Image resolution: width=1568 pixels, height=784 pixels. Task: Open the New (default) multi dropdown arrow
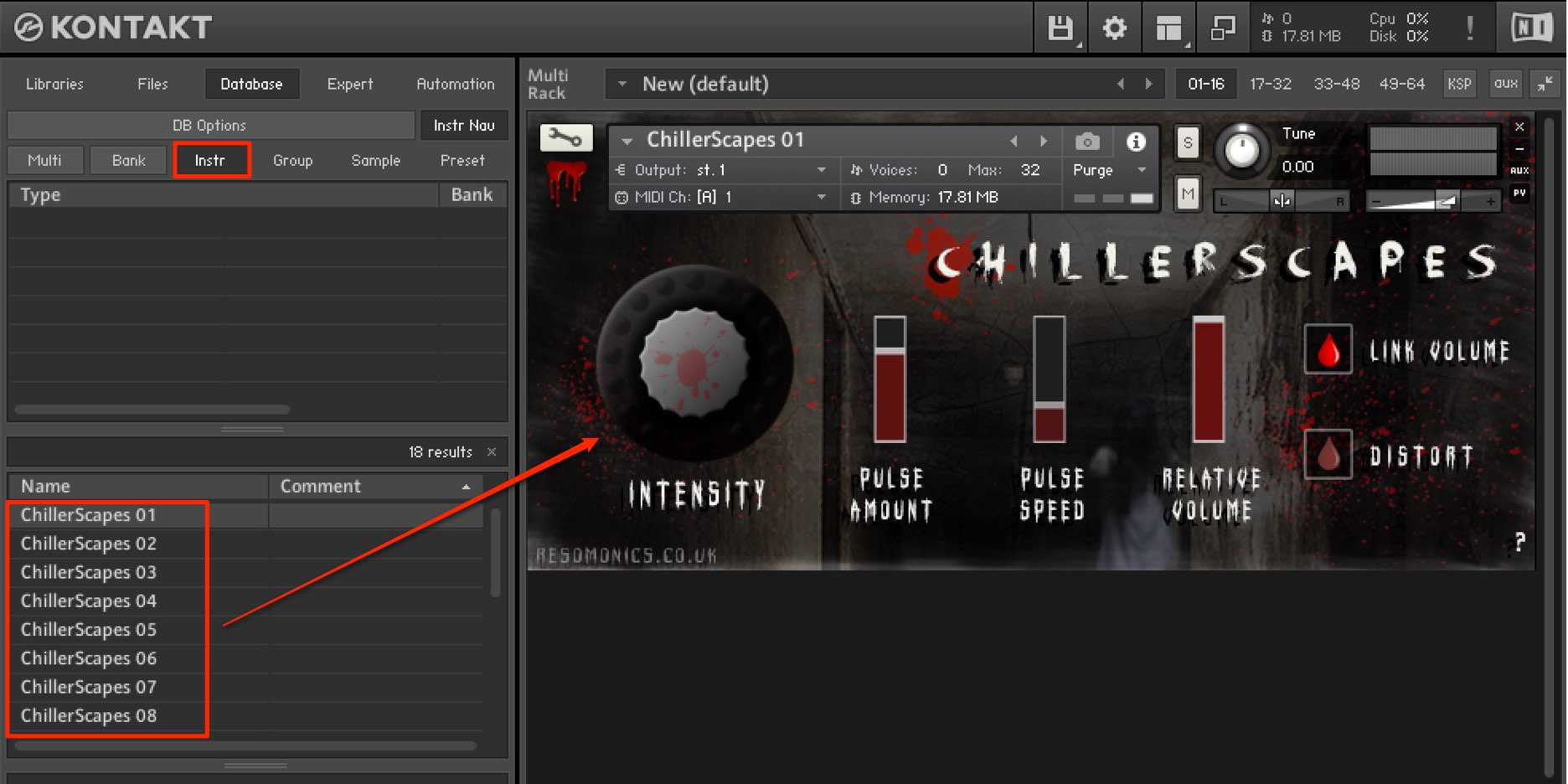[622, 84]
